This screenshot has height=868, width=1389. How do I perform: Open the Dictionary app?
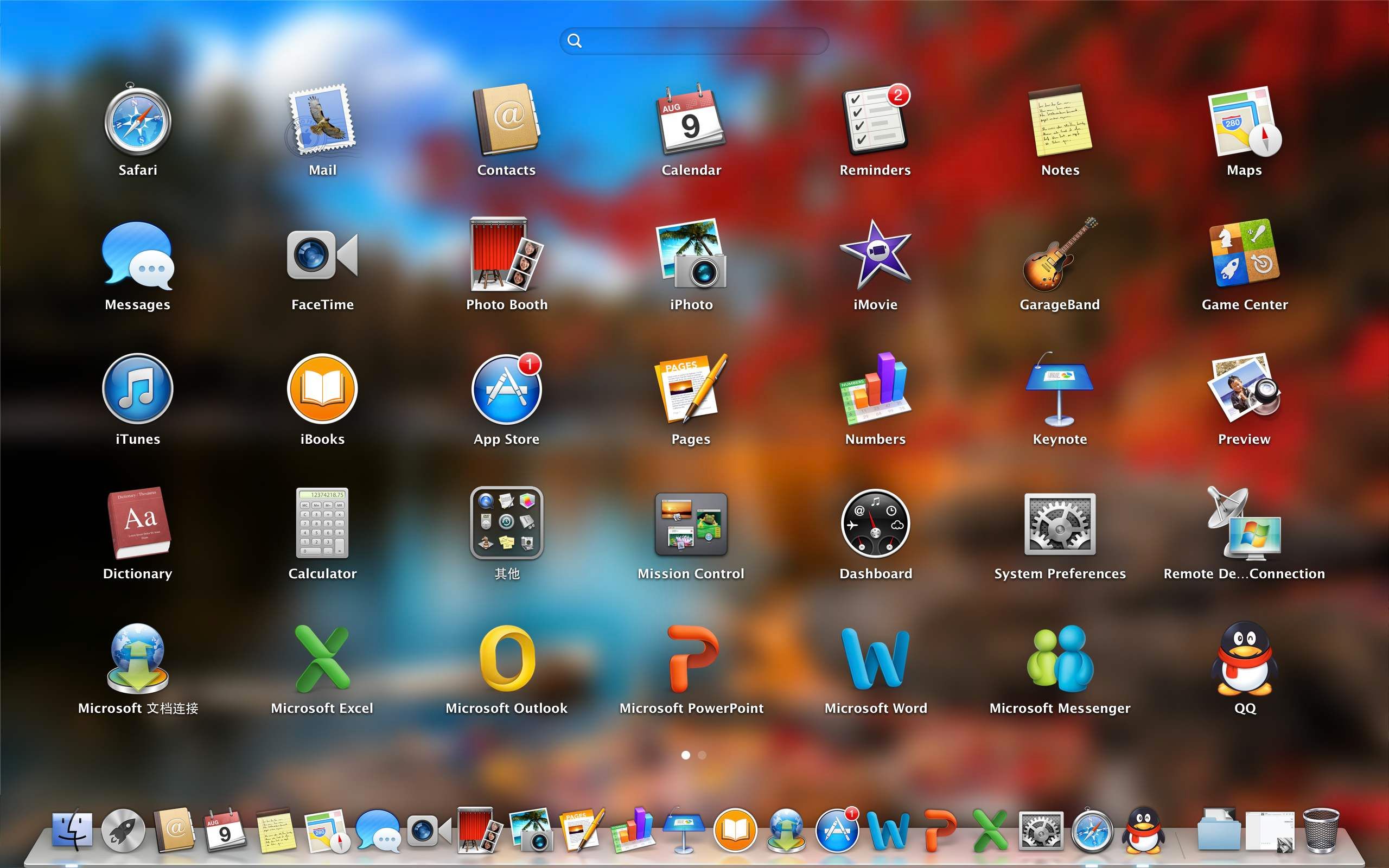click(138, 523)
